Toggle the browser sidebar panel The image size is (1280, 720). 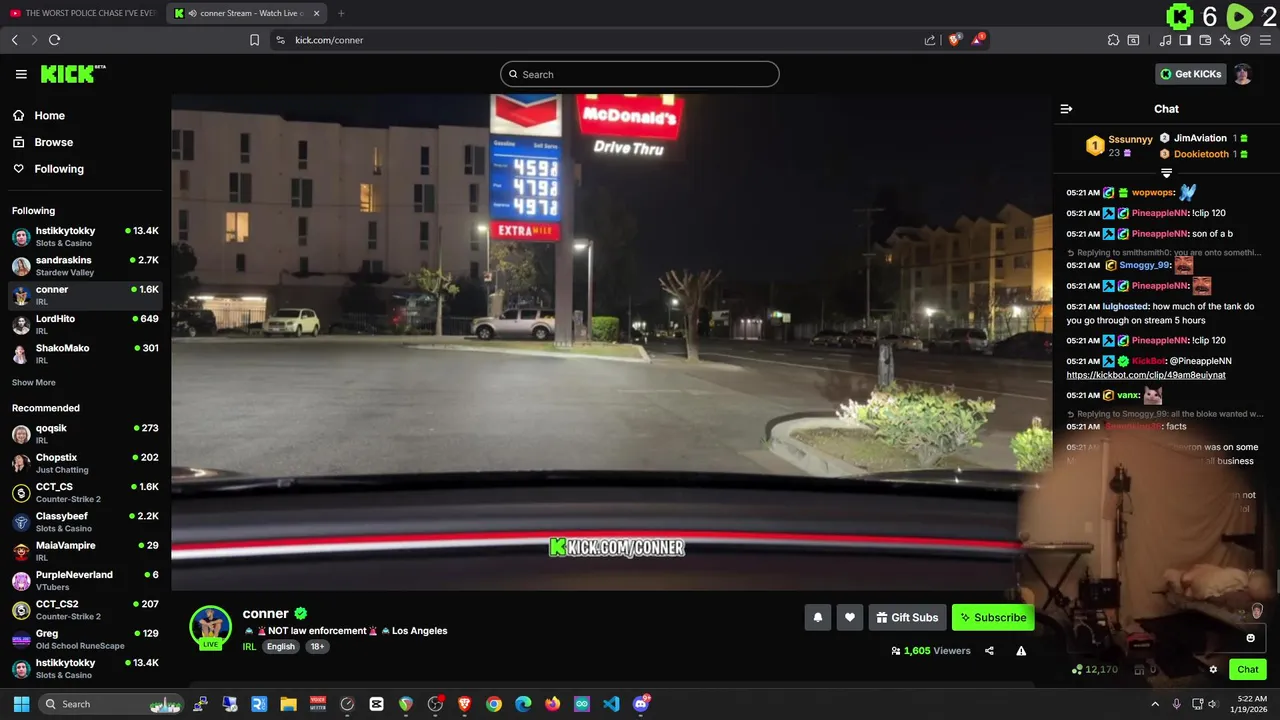tap(1185, 40)
